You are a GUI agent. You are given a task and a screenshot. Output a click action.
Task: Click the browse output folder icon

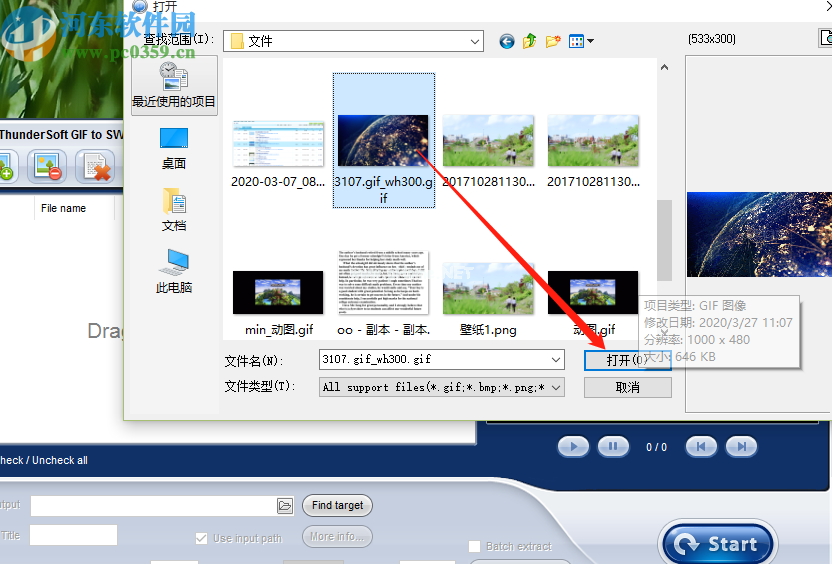pyautogui.click(x=285, y=506)
